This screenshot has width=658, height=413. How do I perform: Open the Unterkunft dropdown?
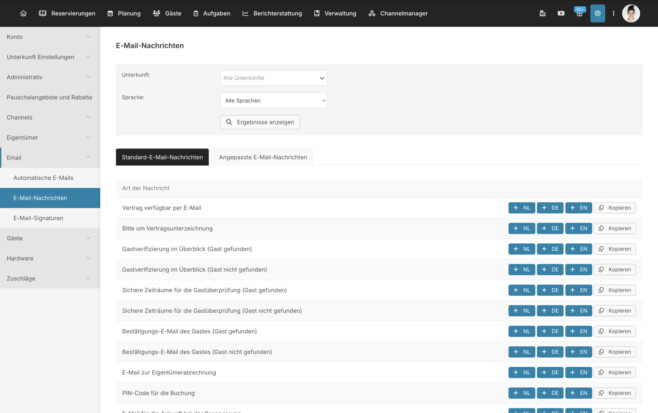tap(274, 78)
